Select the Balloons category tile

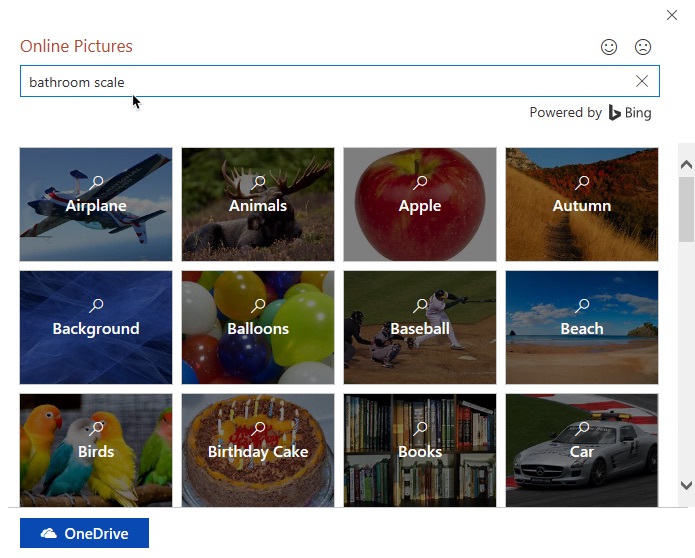pyautogui.click(x=258, y=328)
